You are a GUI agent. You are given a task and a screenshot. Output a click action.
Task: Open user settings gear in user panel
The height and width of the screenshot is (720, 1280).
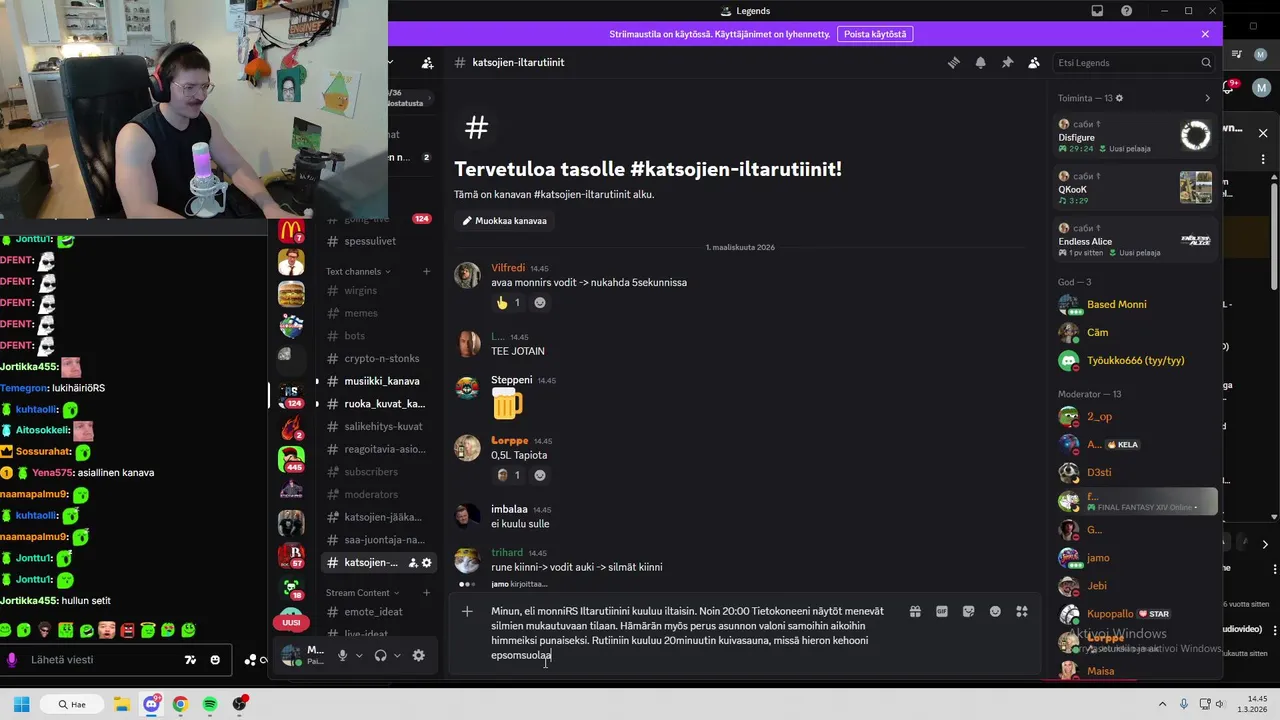tap(418, 656)
